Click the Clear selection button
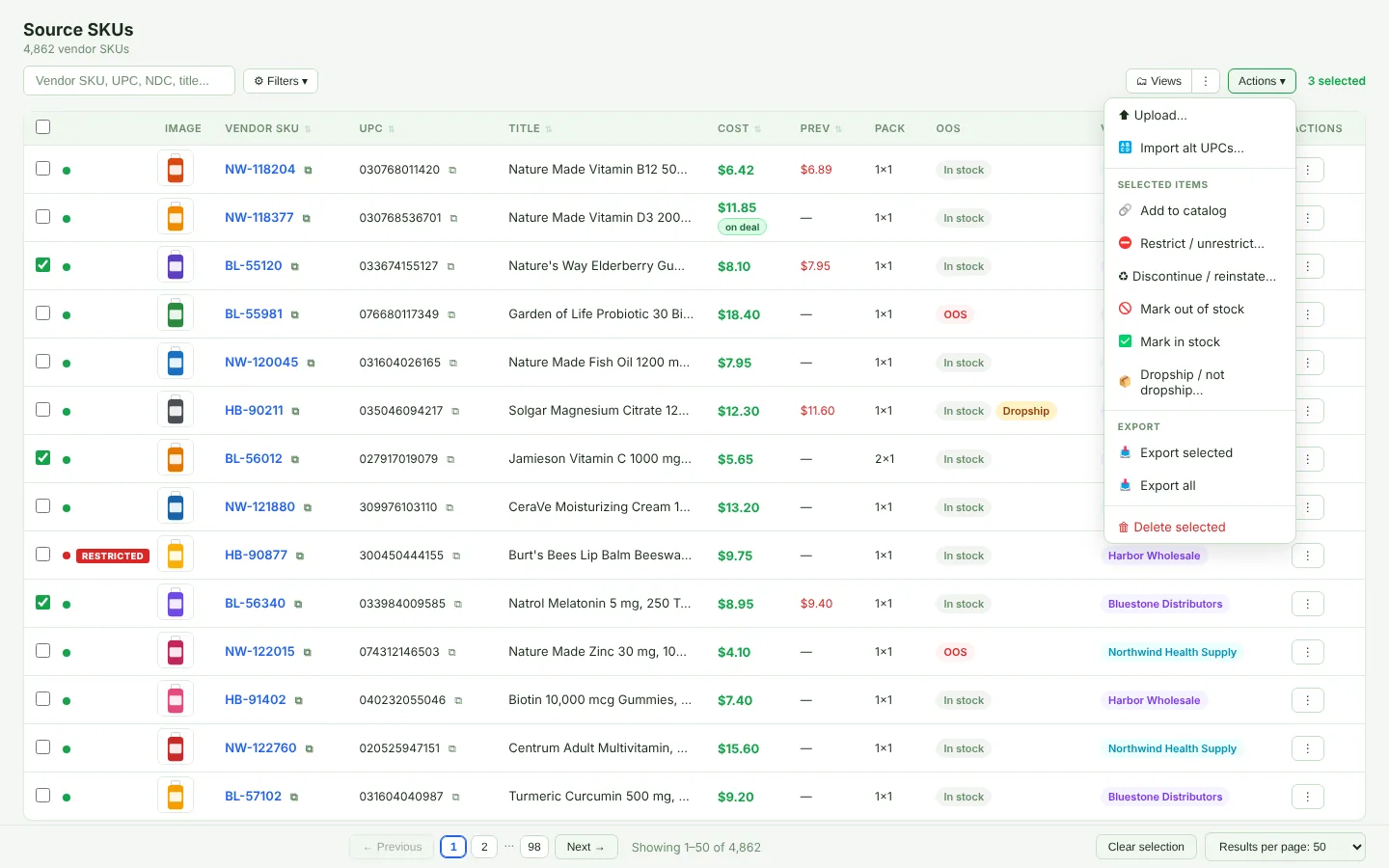The height and width of the screenshot is (868, 1389). tap(1146, 847)
